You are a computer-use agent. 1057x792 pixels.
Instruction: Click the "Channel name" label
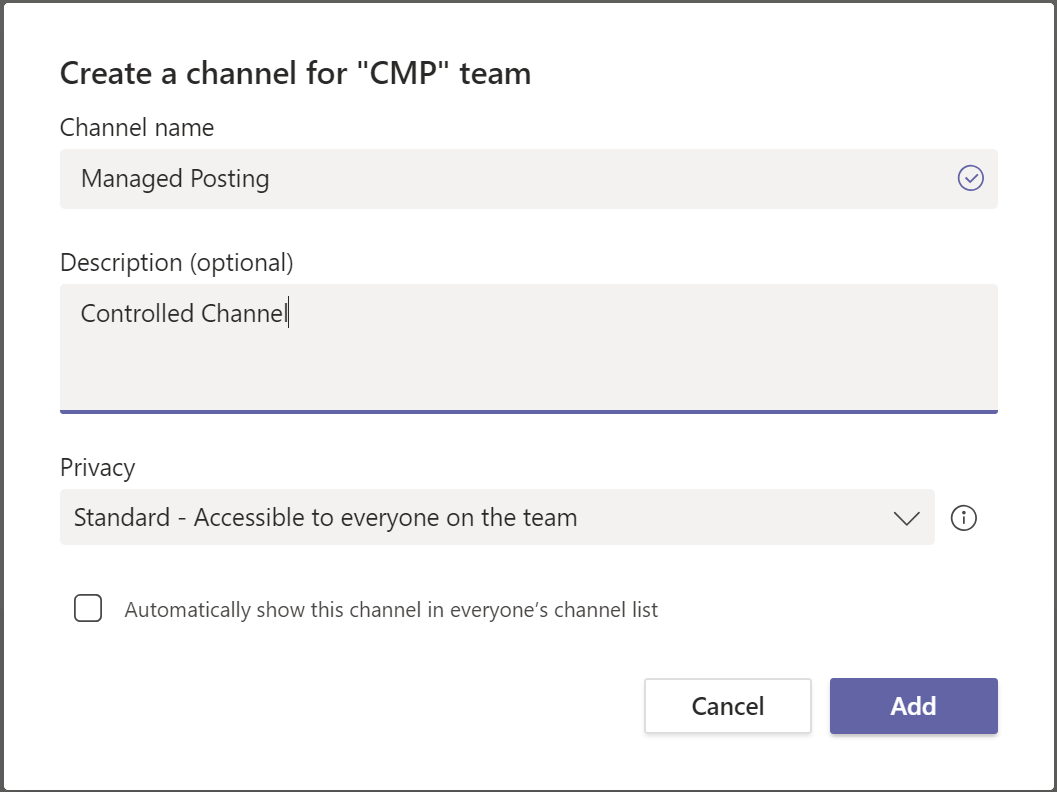pyautogui.click(x=137, y=127)
